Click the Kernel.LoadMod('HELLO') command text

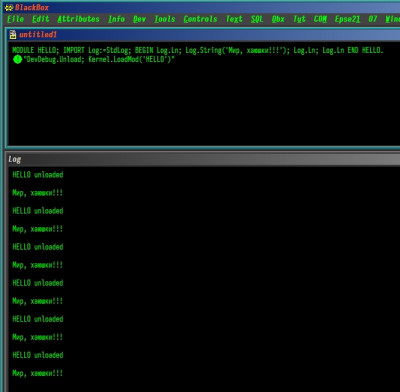coord(130,60)
